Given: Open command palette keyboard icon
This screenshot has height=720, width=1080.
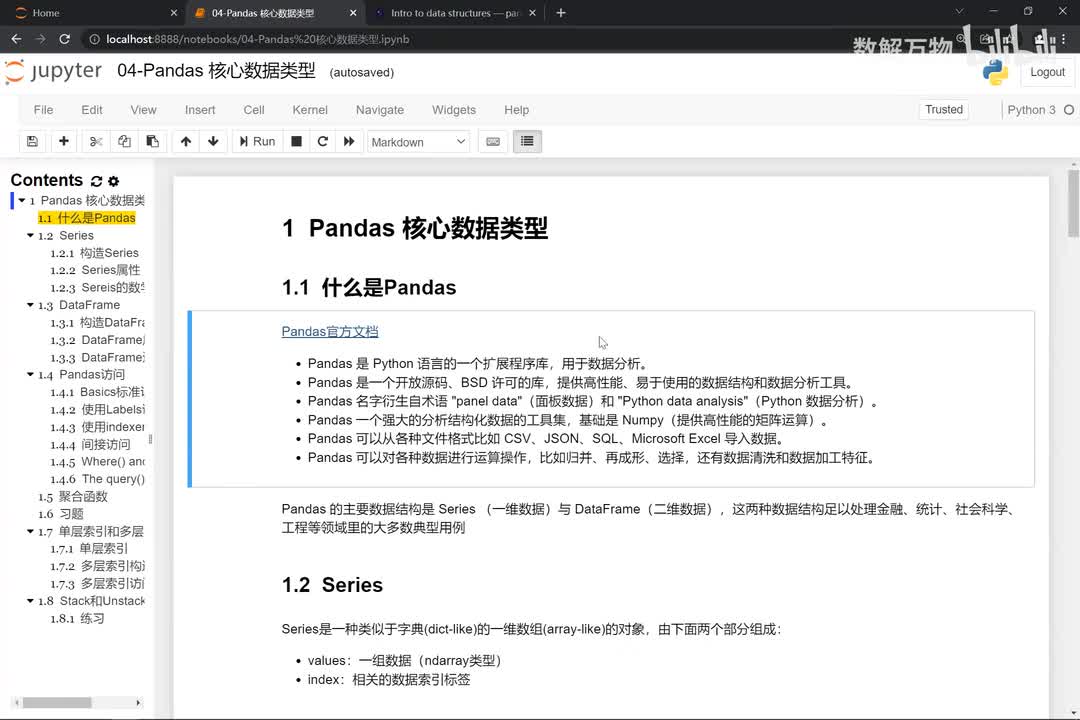Looking at the screenshot, I should 493,141.
